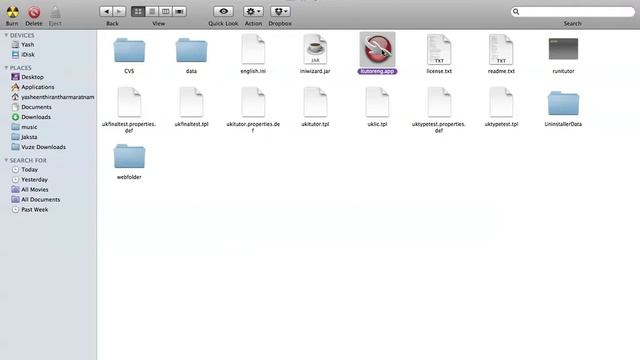Click the Burn toolbar icon

coord(12,12)
